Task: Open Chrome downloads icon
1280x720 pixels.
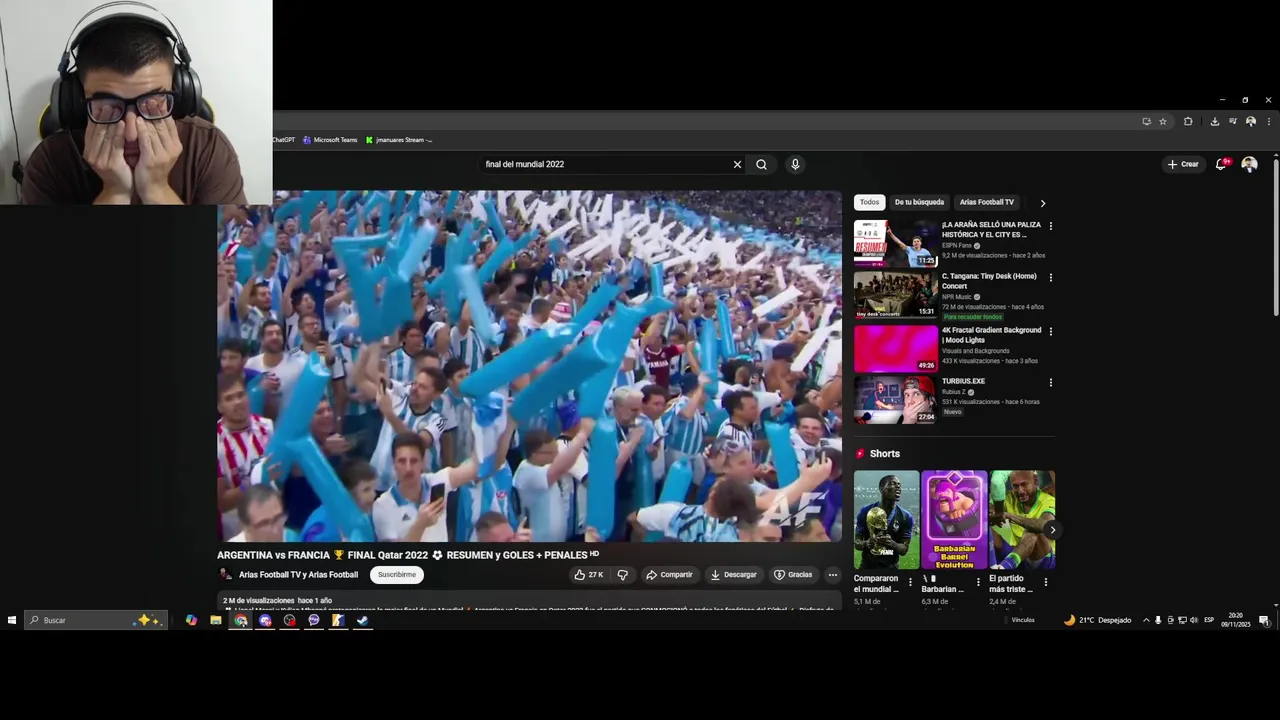Action: tap(1214, 121)
